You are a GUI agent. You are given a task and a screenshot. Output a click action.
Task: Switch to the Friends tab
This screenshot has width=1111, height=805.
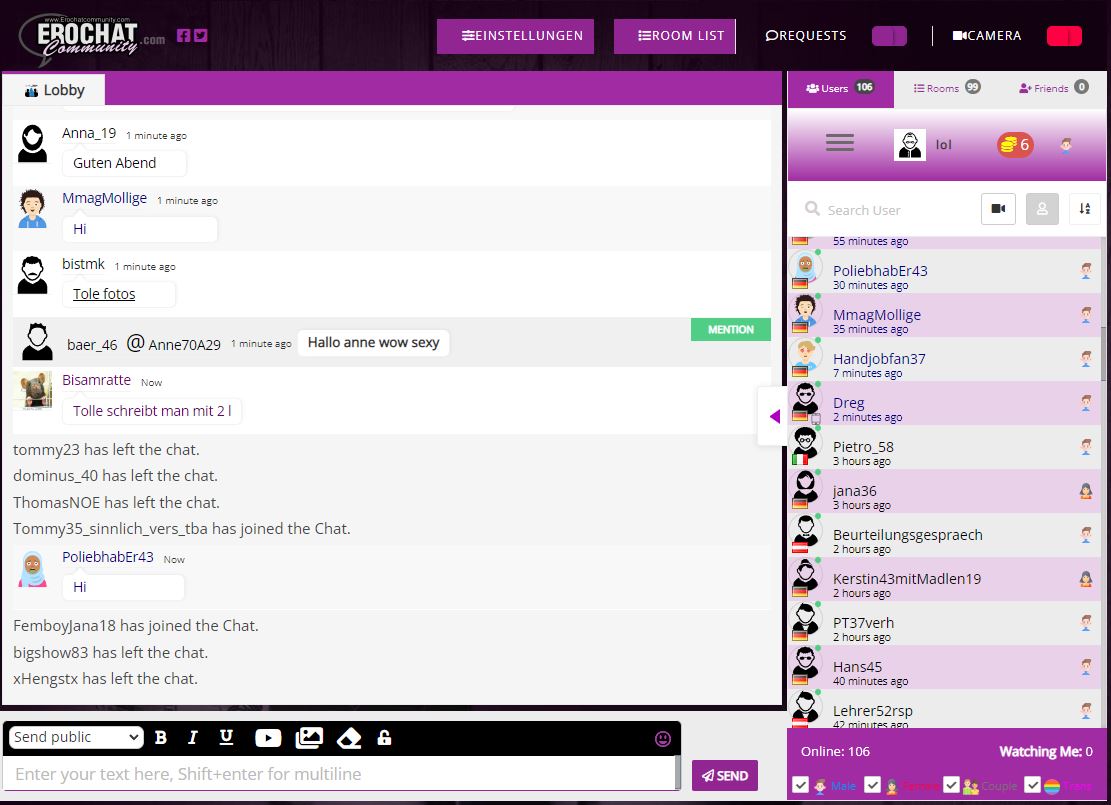tap(1052, 88)
